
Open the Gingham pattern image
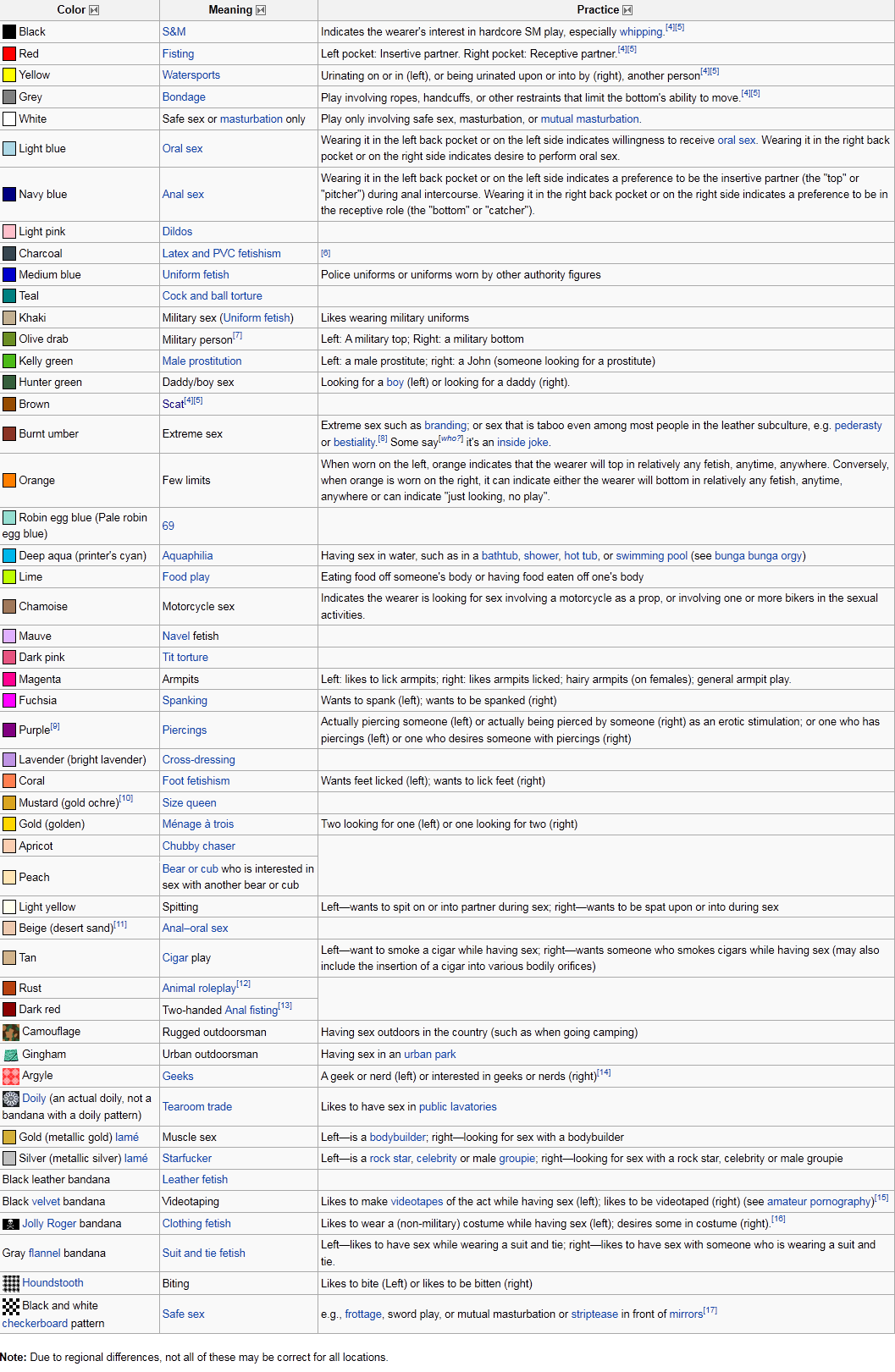click(10, 1055)
